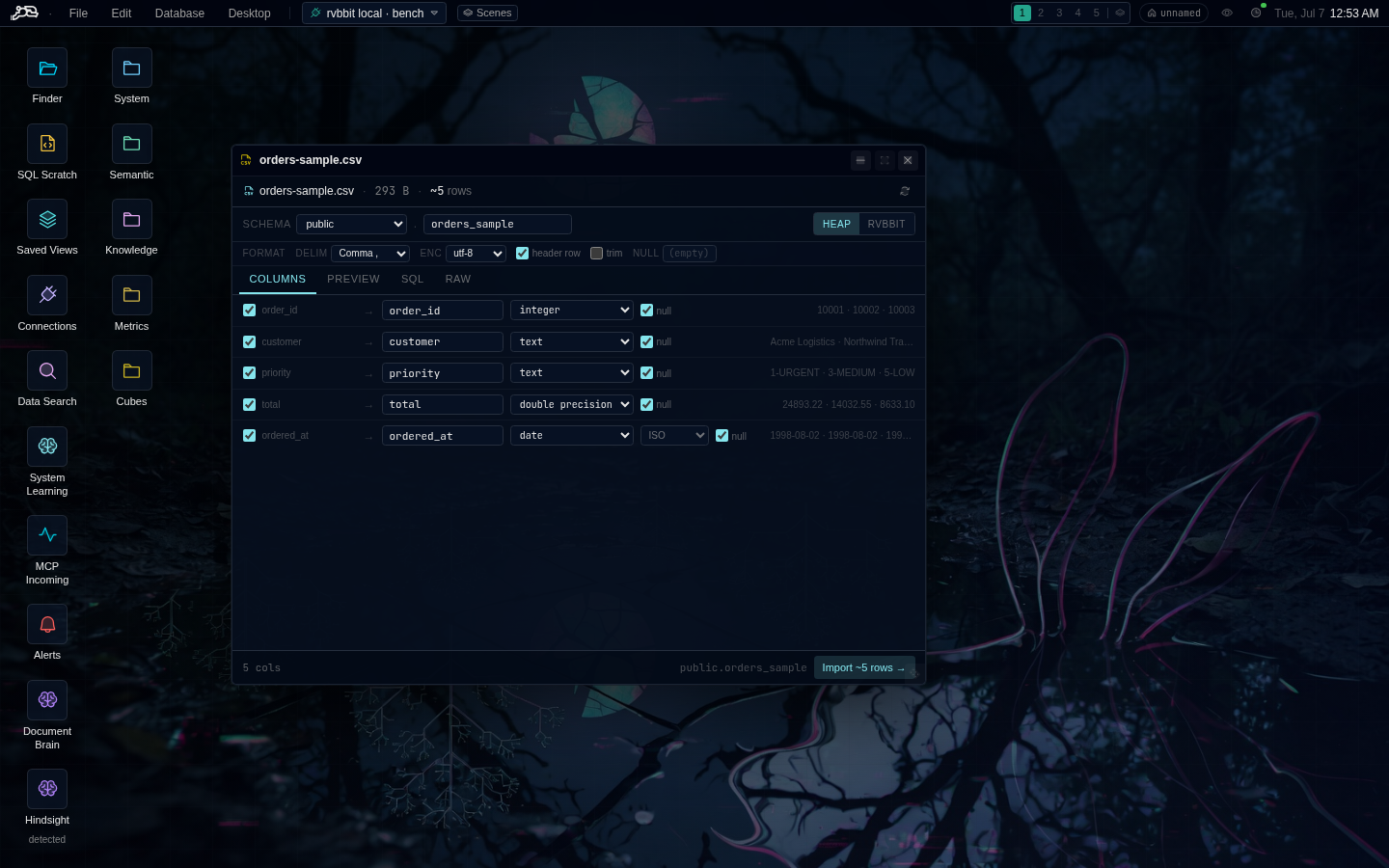Image resolution: width=1389 pixels, height=868 pixels.
Task: Enable the trim checkbox
Action: (597, 253)
